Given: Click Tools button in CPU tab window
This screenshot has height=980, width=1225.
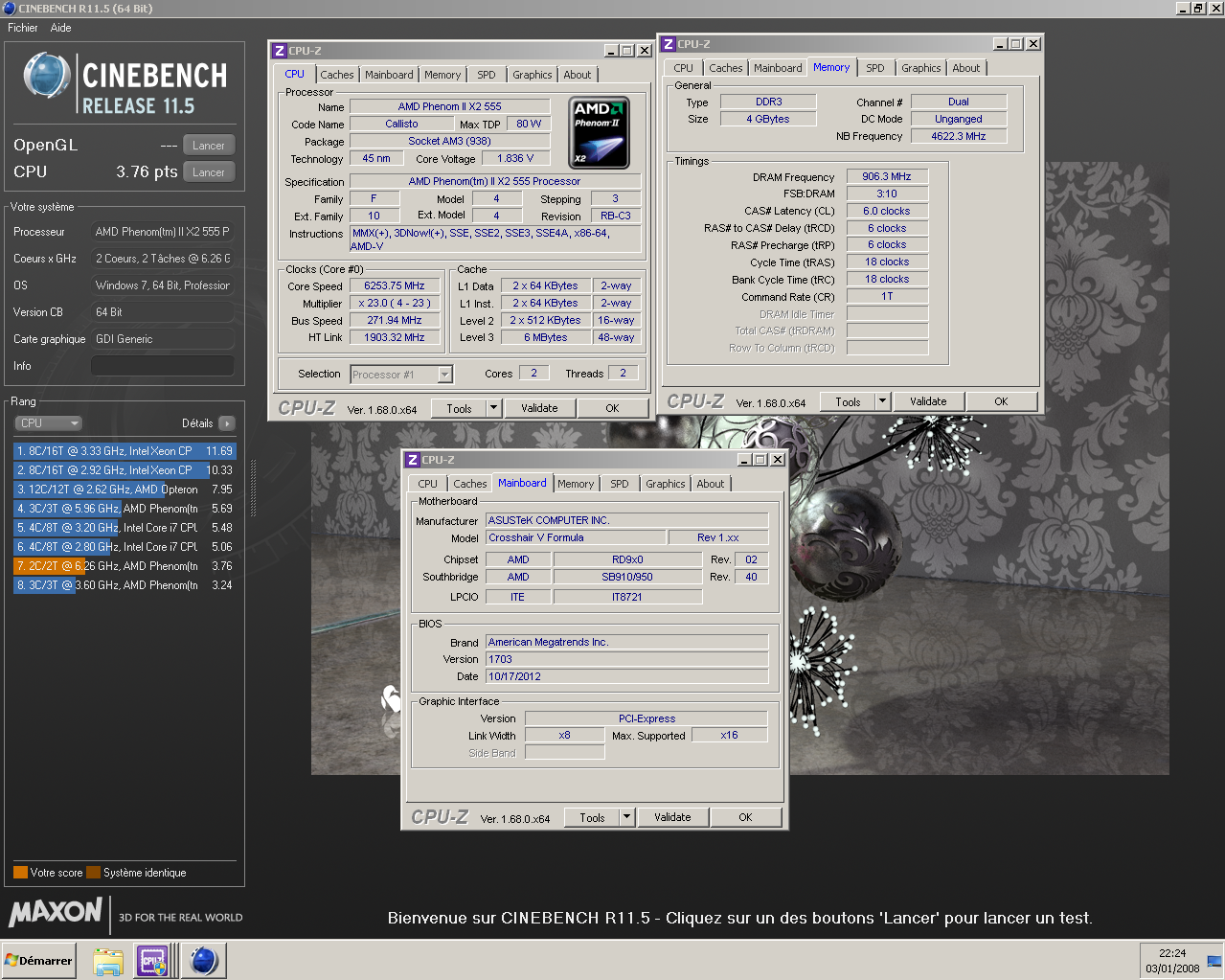Looking at the screenshot, I should [459, 408].
